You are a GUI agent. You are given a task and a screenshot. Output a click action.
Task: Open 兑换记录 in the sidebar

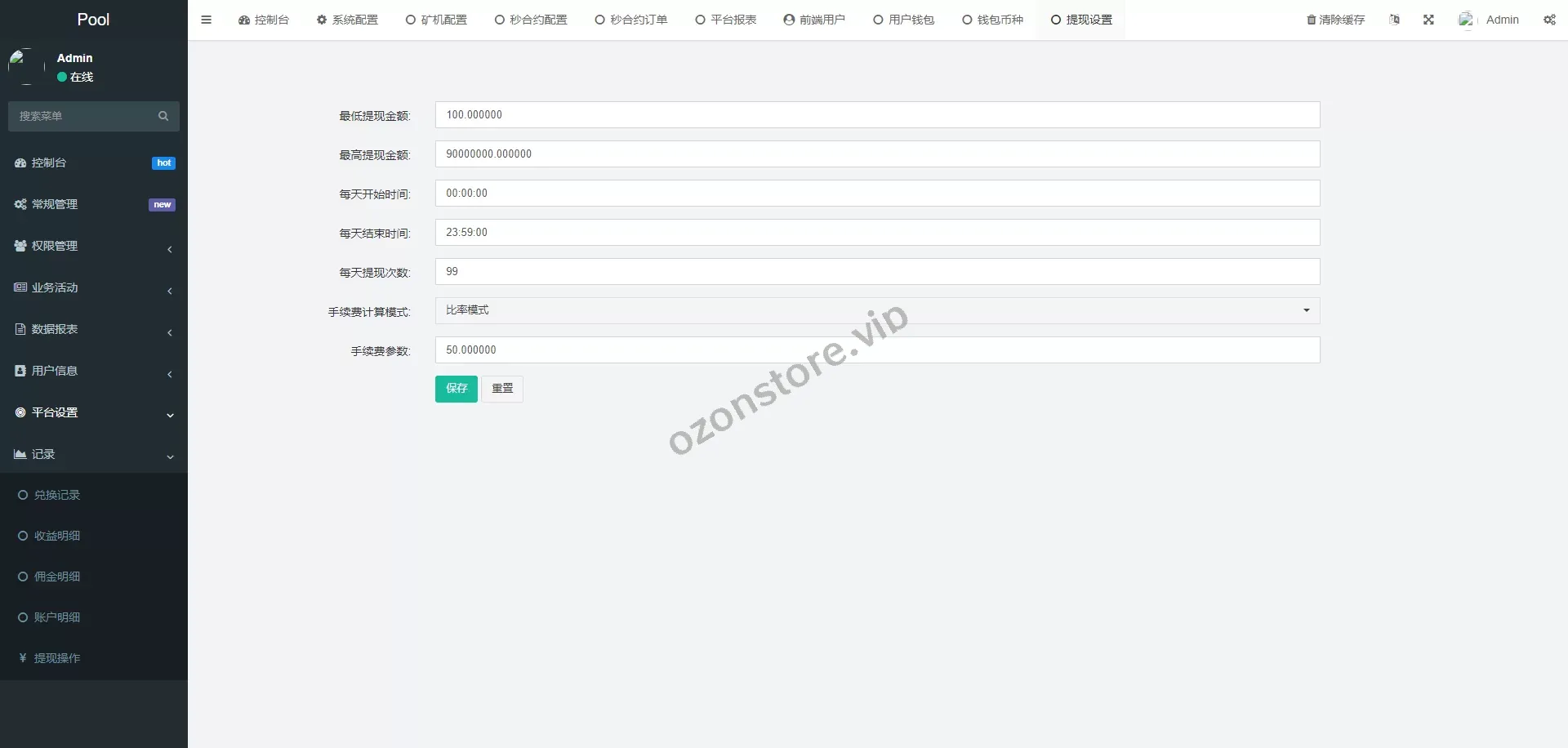click(56, 495)
